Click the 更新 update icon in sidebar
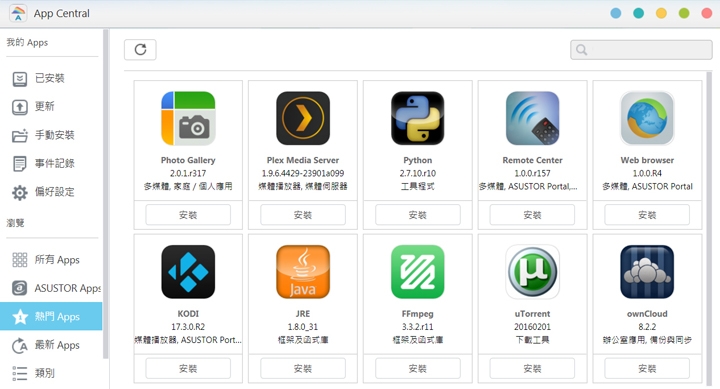This screenshot has height=389, width=720. pos(20,107)
